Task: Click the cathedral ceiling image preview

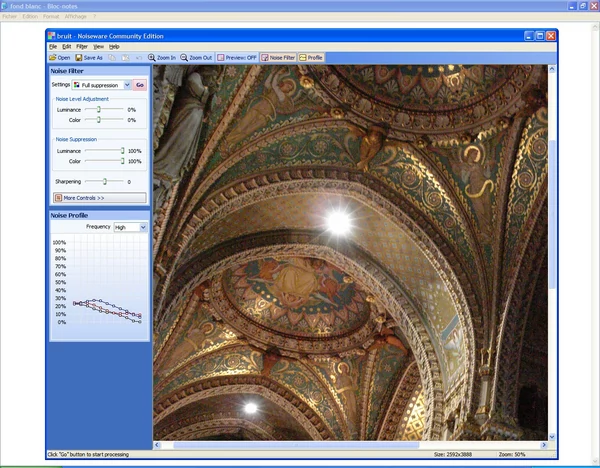Action: pyautogui.click(x=350, y=253)
